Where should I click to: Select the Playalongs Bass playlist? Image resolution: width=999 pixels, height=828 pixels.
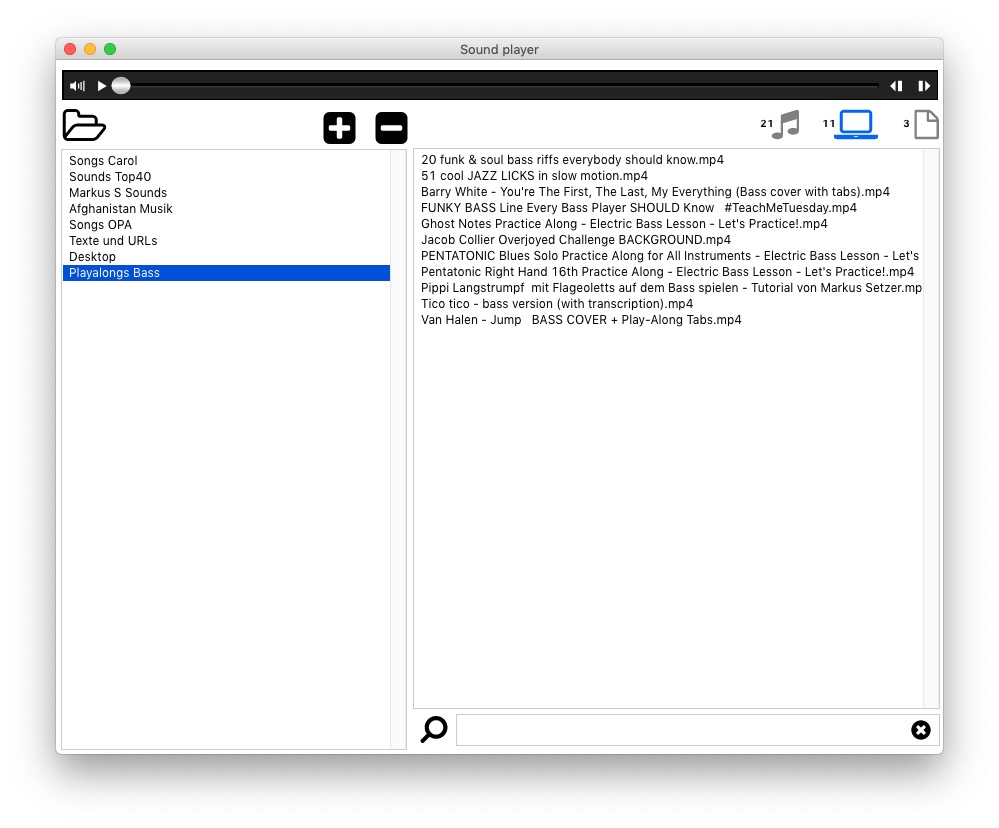point(226,273)
